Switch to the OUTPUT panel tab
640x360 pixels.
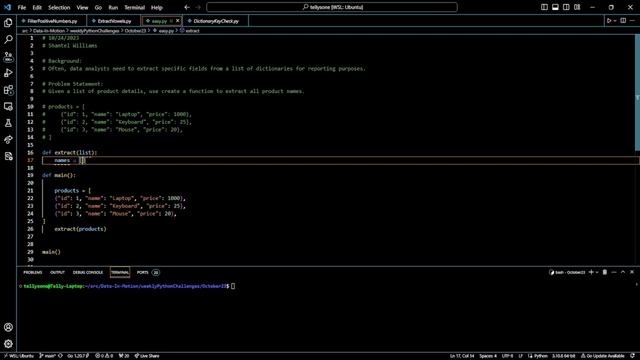coord(58,272)
